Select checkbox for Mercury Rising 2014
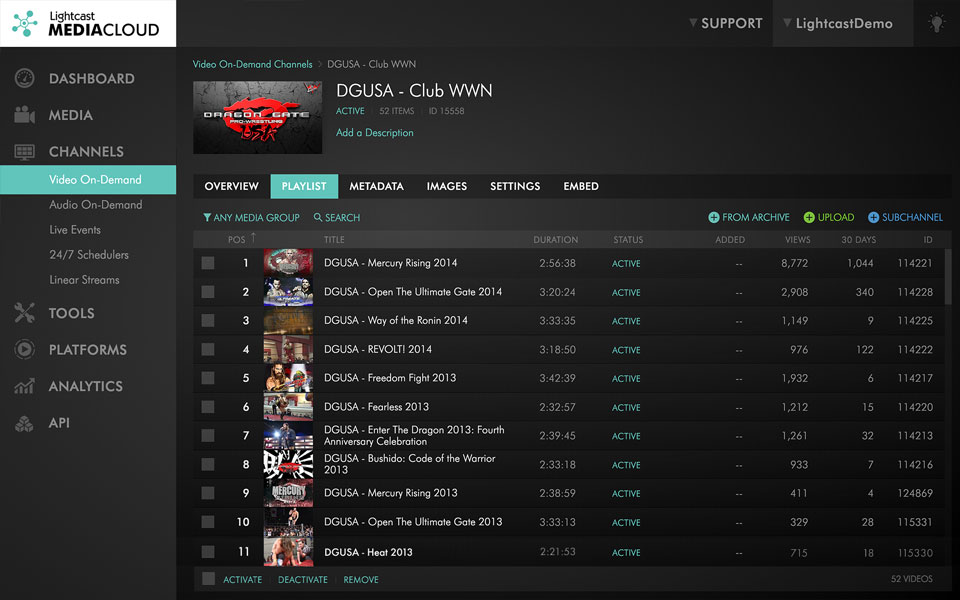Viewport: 960px width, 600px height. tap(208, 263)
